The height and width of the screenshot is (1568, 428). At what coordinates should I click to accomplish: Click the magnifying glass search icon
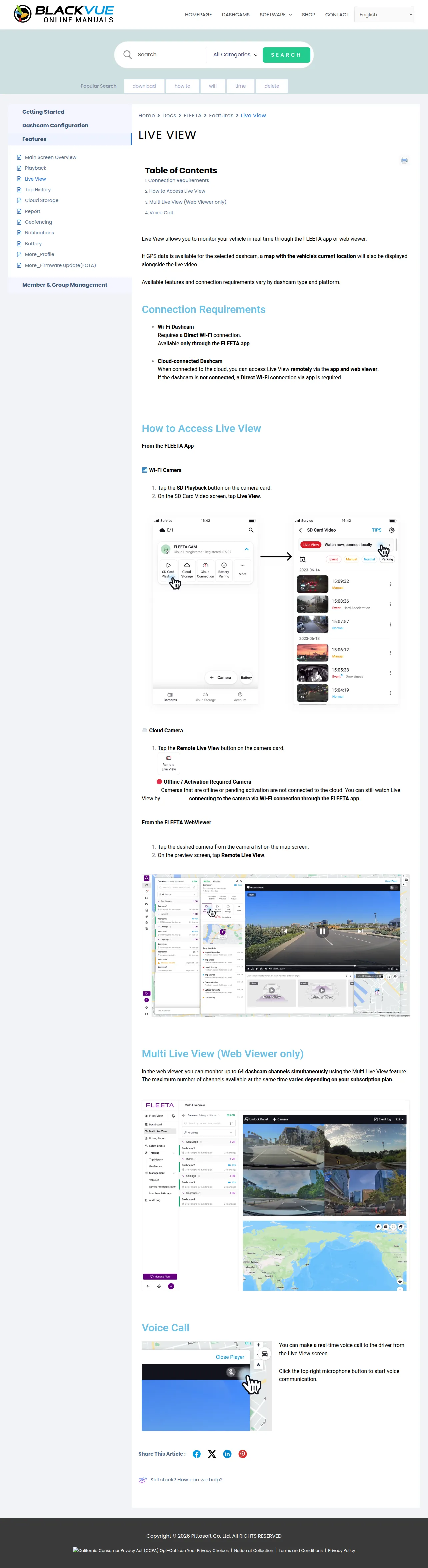[127, 55]
